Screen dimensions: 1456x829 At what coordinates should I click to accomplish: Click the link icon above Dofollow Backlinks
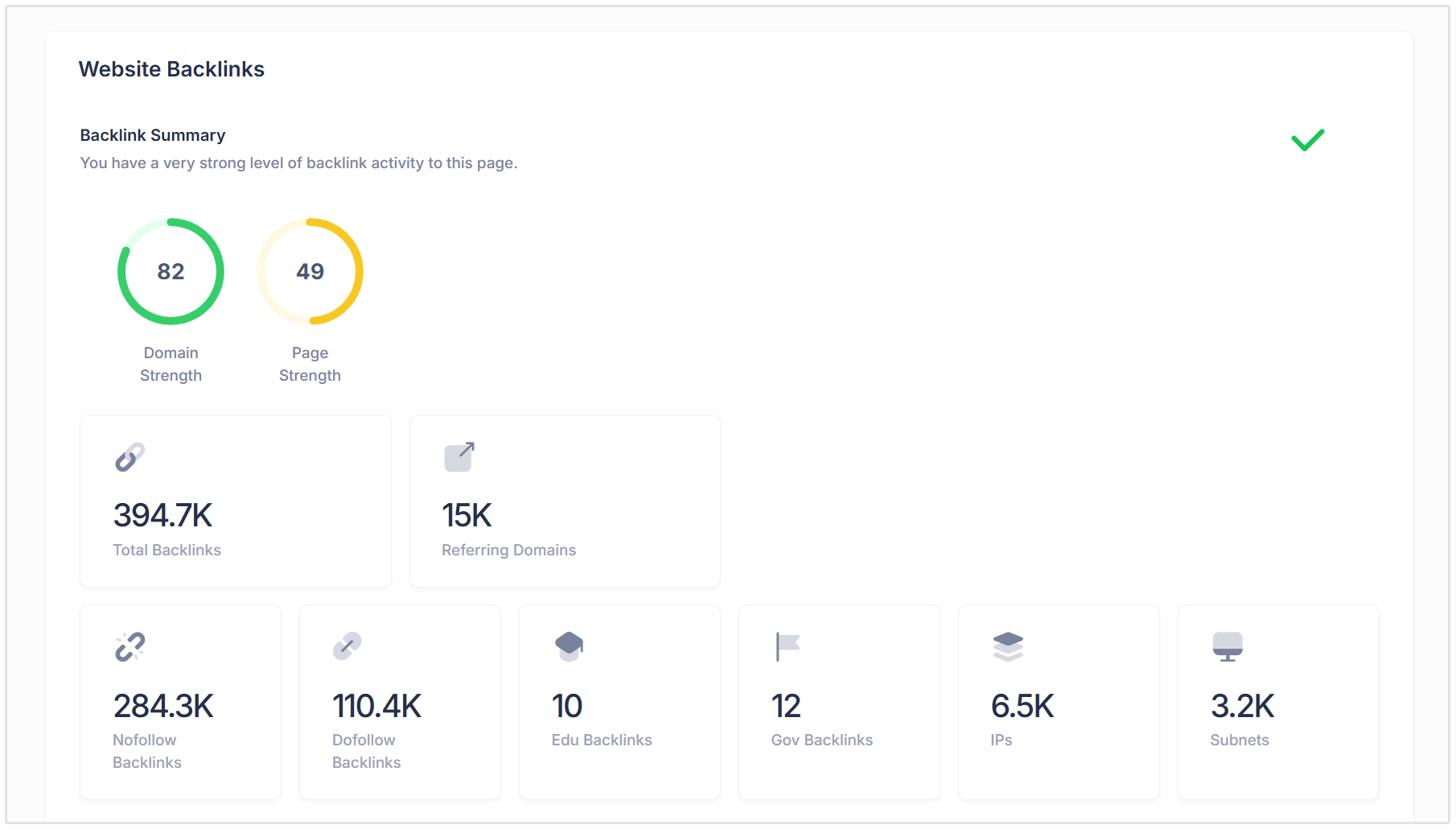(x=348, y=646)
